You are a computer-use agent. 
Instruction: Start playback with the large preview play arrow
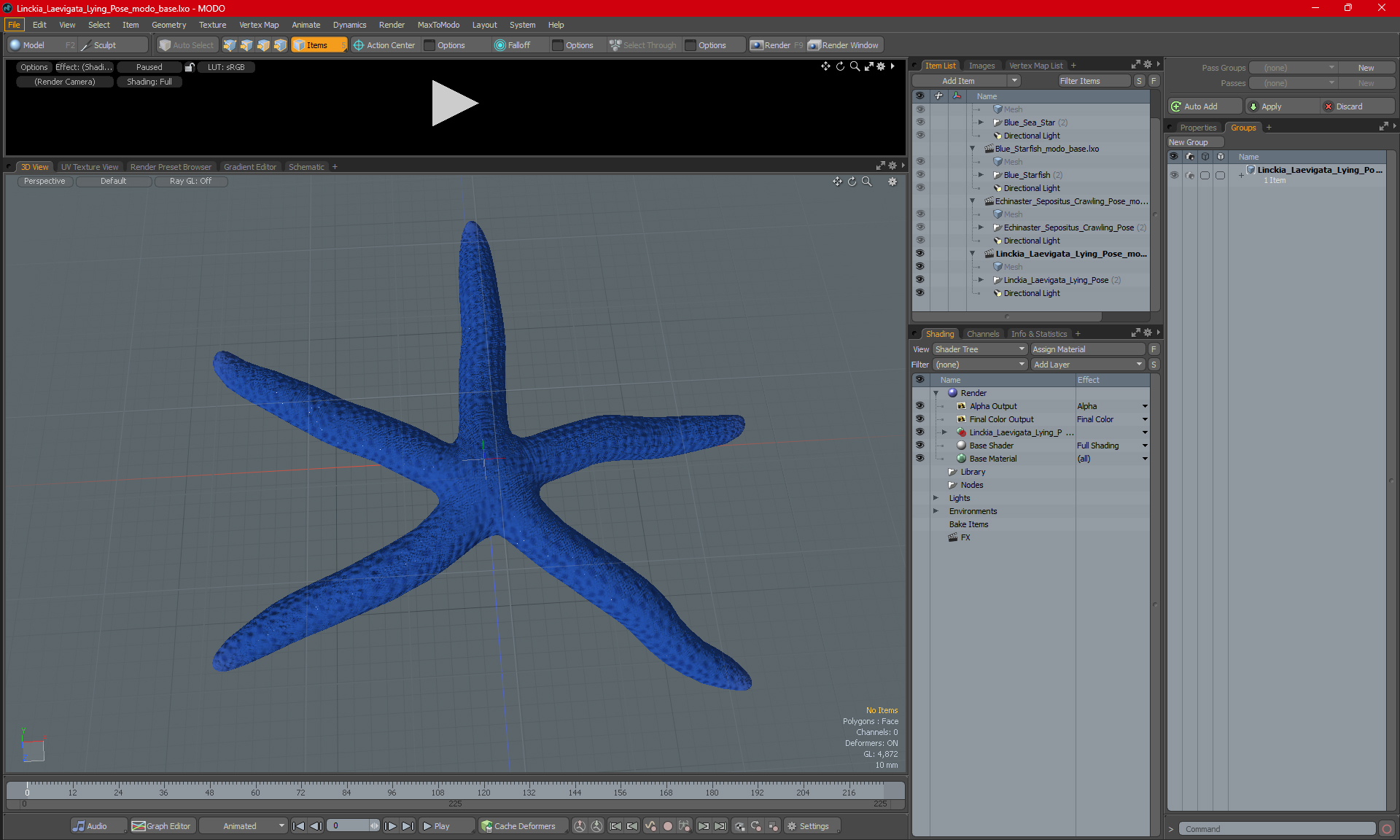coord(454,103)
